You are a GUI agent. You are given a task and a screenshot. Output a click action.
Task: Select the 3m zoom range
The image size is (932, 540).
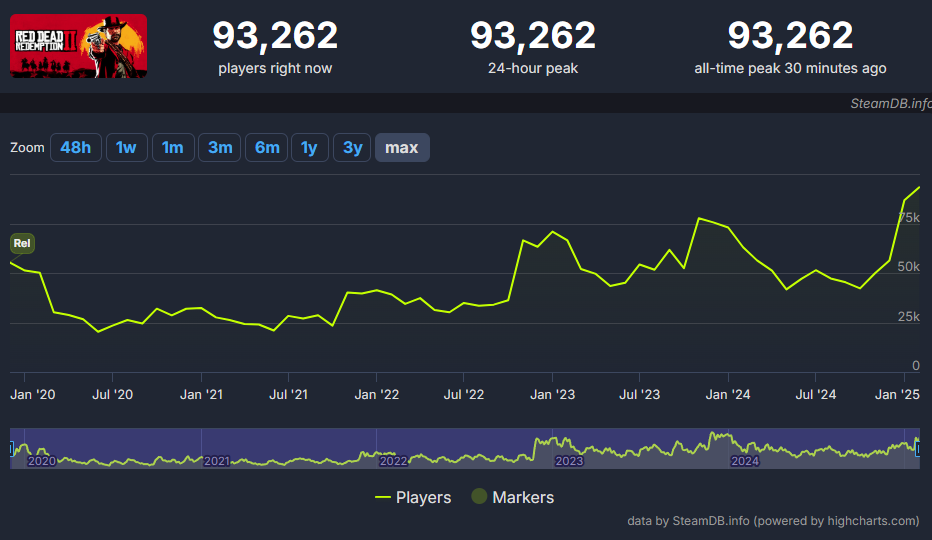click(x=219, y=147)
